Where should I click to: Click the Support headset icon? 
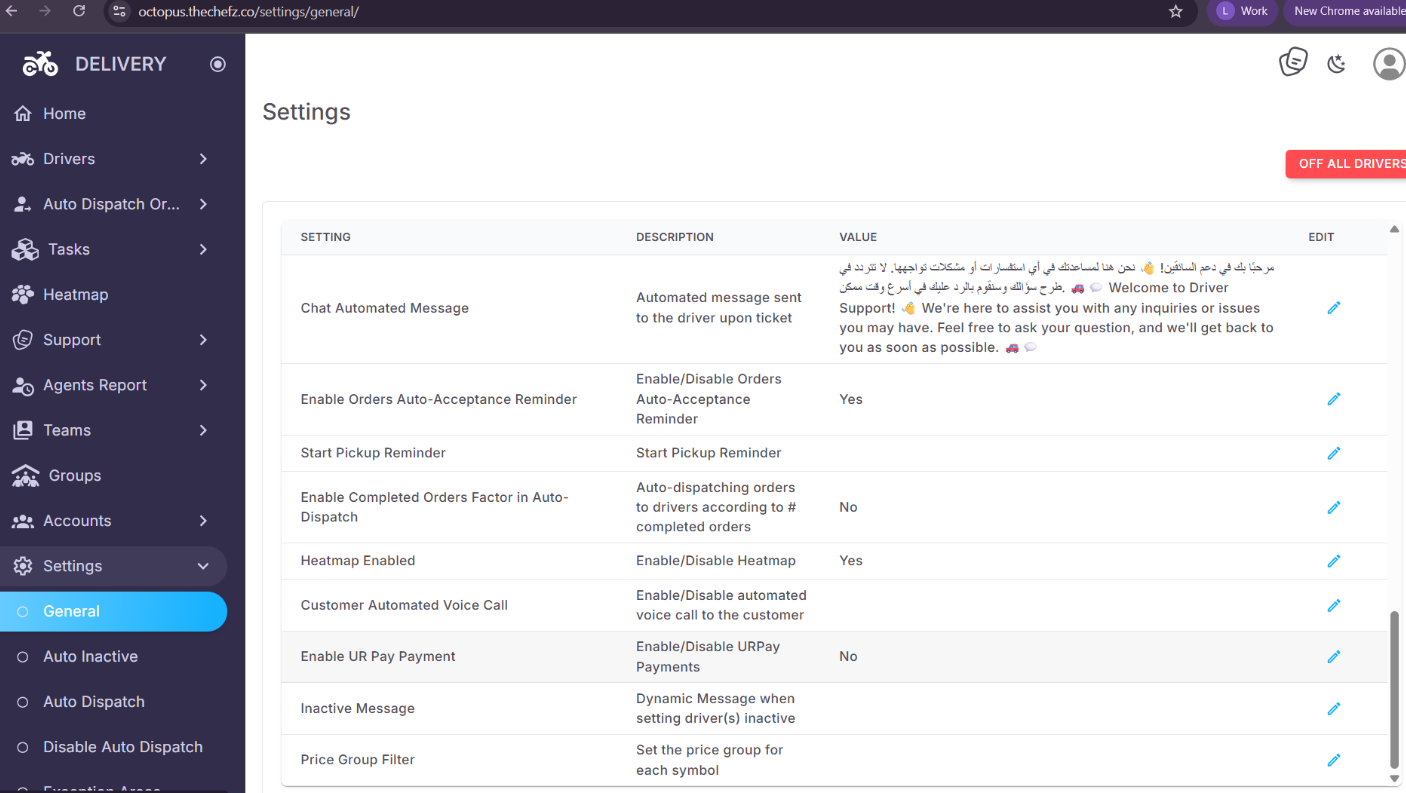pyautogui.click(x=23, y=340)
